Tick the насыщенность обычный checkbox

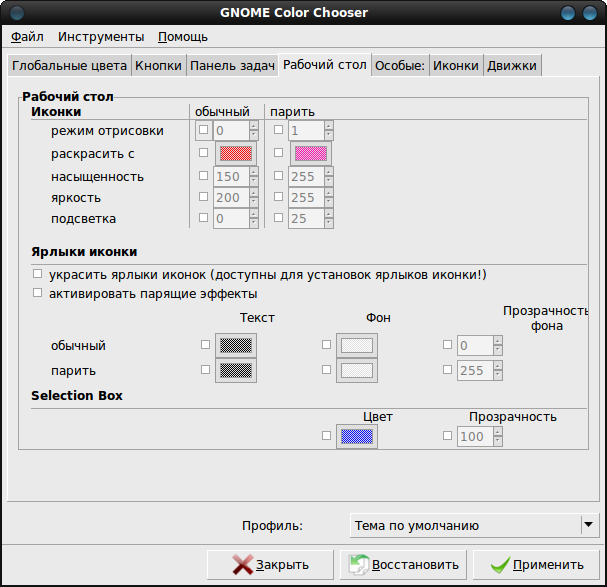pyautogui.click(x=203, y=176)
